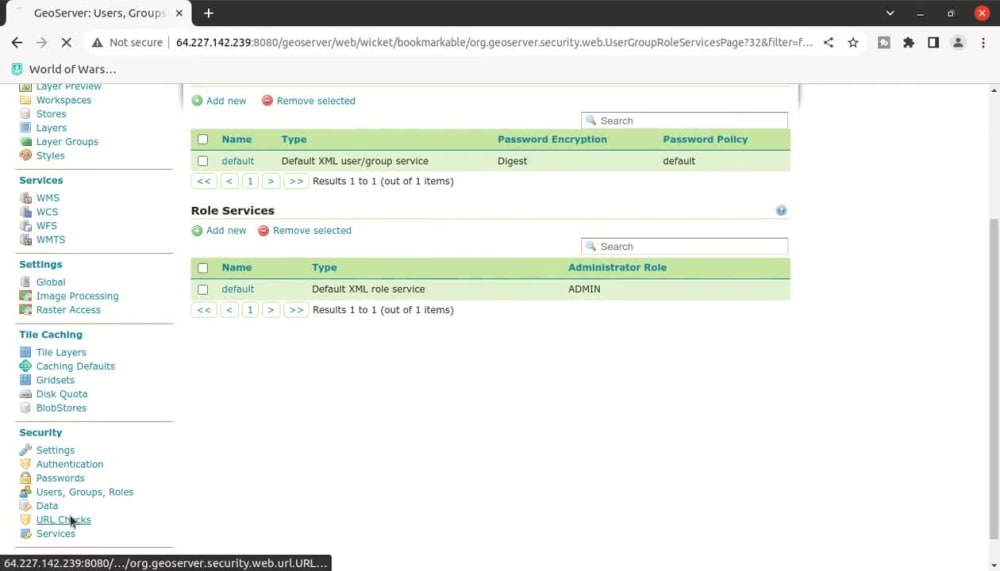
Task: Click the Global settings icon
Action: [26, 282]
